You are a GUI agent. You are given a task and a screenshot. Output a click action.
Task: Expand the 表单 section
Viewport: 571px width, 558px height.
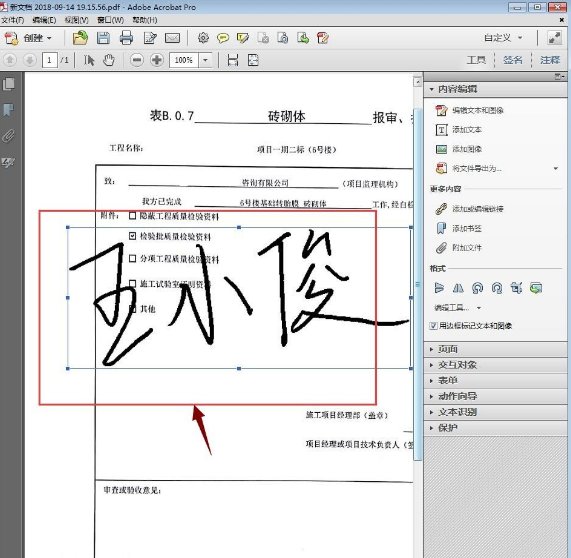click(496, 380)
